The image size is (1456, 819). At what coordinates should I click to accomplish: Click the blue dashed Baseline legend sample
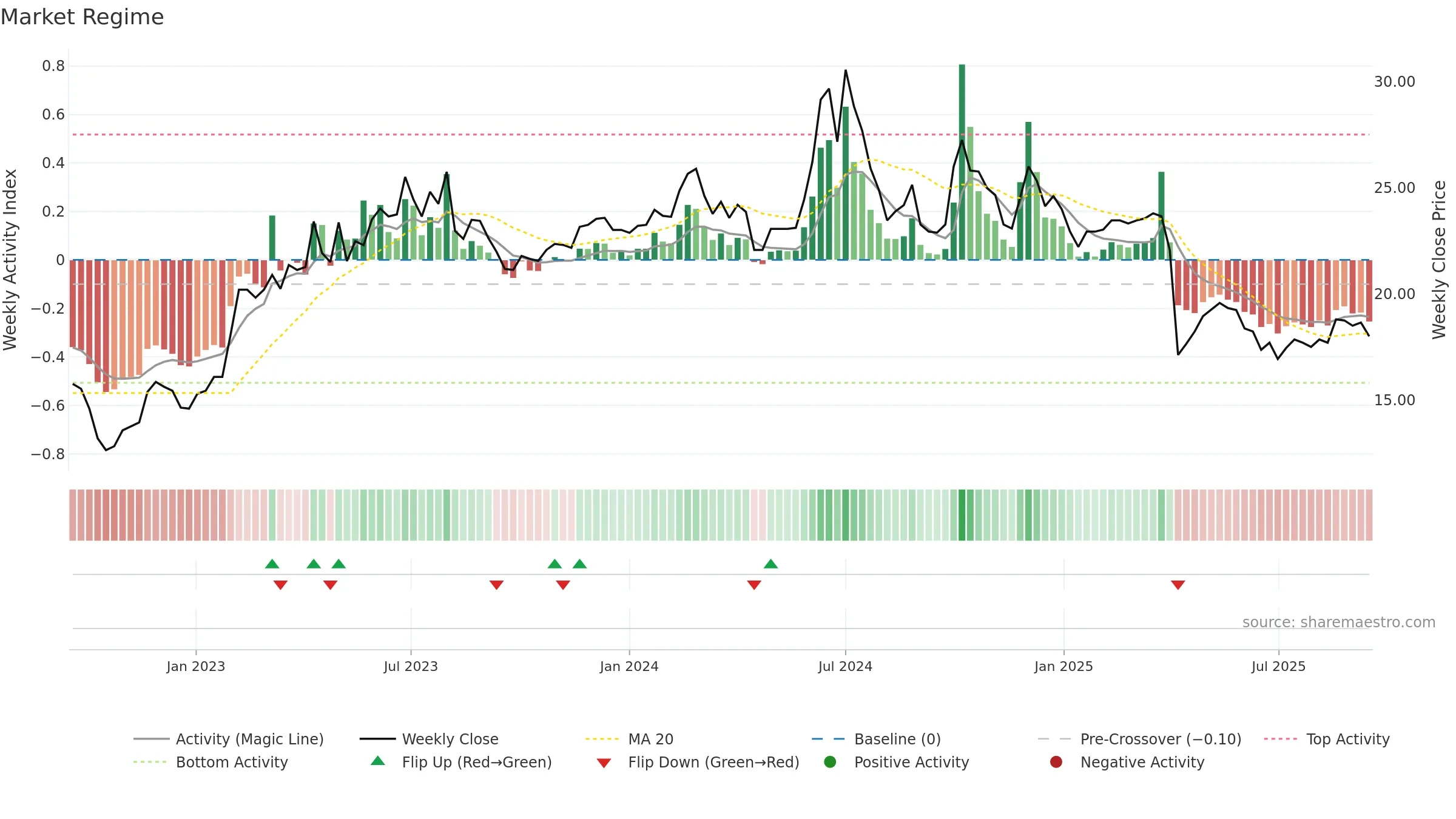(x=828, y=739)
